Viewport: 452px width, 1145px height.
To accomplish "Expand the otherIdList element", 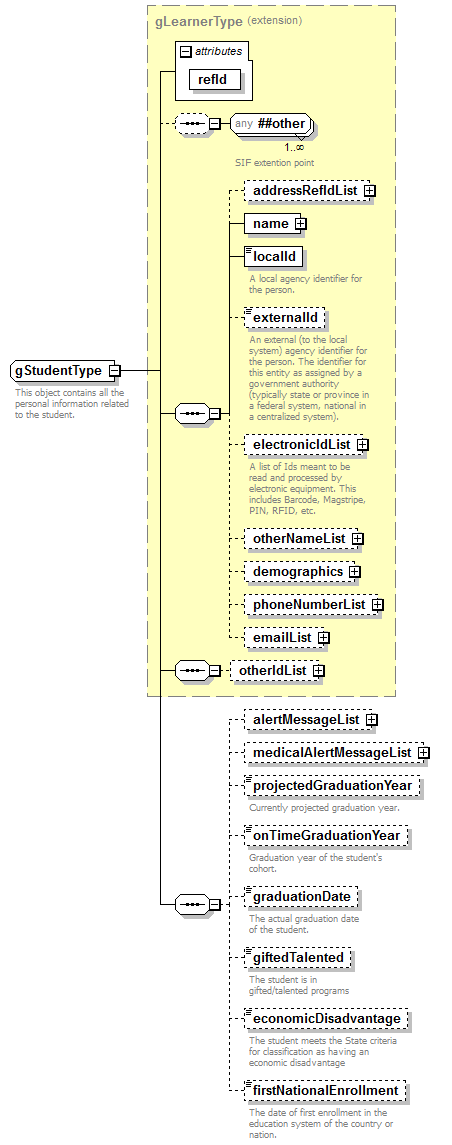I will (x=318, y=670).
